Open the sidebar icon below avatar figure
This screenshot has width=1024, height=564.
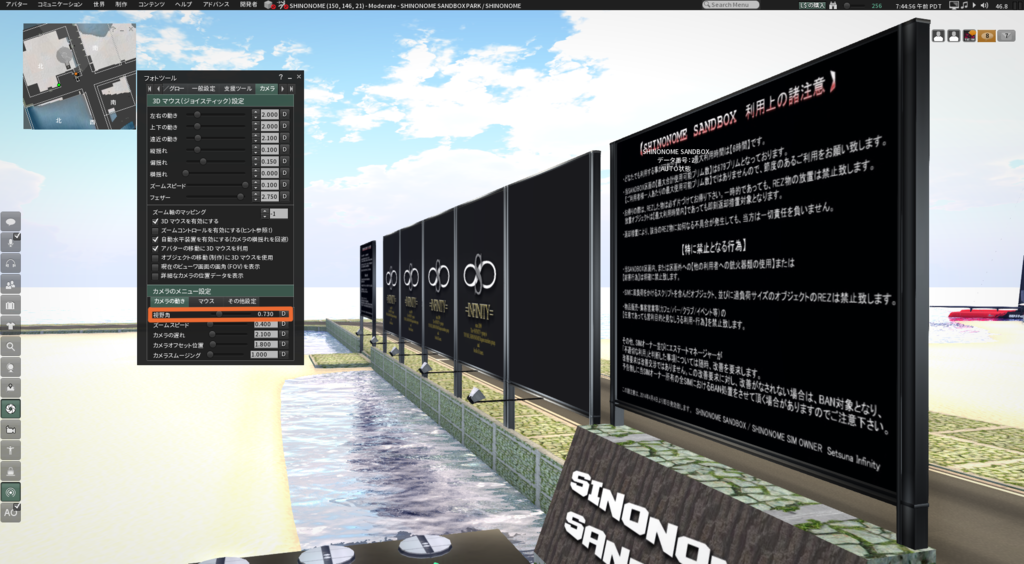click(10, 471)
